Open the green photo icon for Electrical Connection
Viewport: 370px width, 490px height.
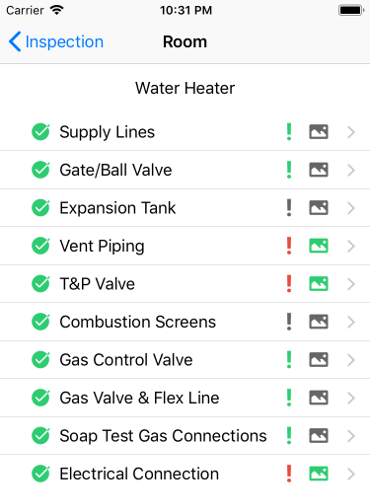(x=319, y=474)
